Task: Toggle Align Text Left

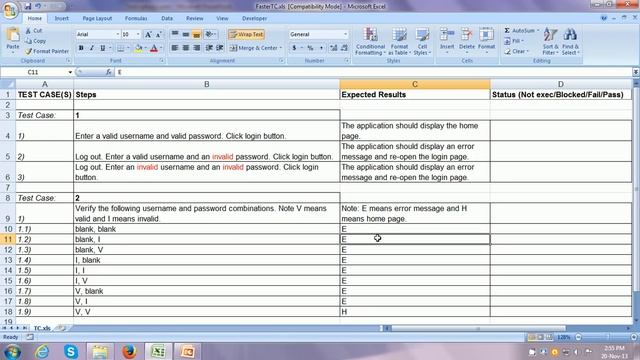Action: (x=175, y=48)
